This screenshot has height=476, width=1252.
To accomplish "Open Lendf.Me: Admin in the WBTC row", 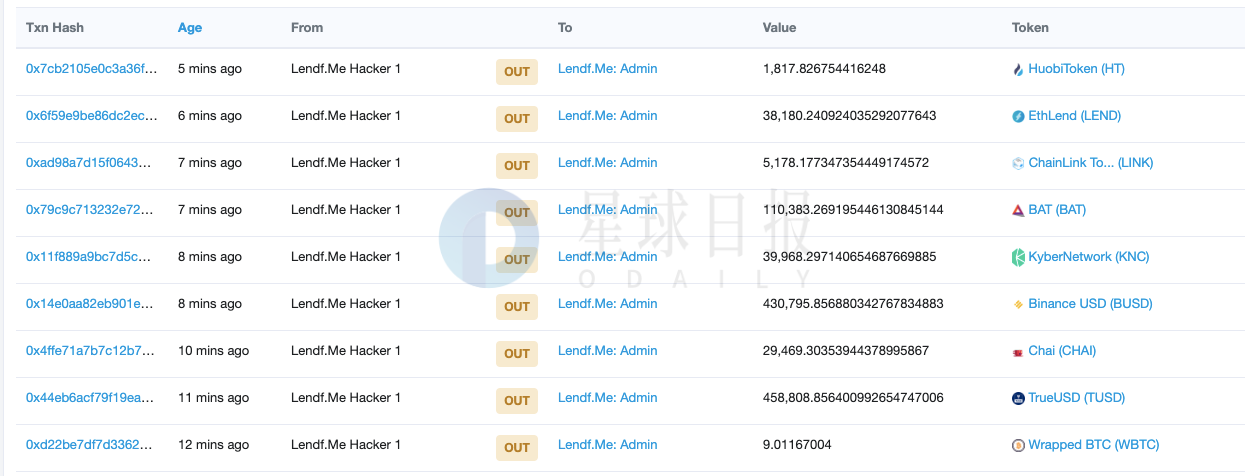I will coord(608,445).
